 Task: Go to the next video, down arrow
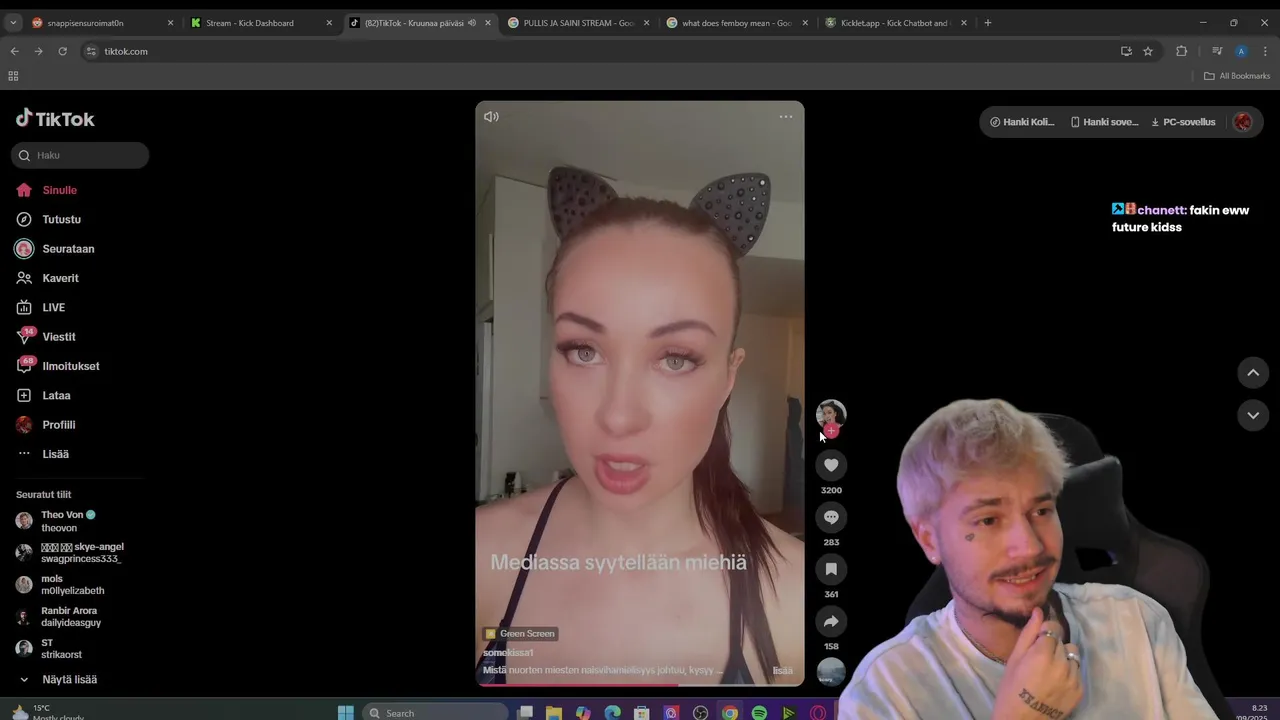(1253, 415)
